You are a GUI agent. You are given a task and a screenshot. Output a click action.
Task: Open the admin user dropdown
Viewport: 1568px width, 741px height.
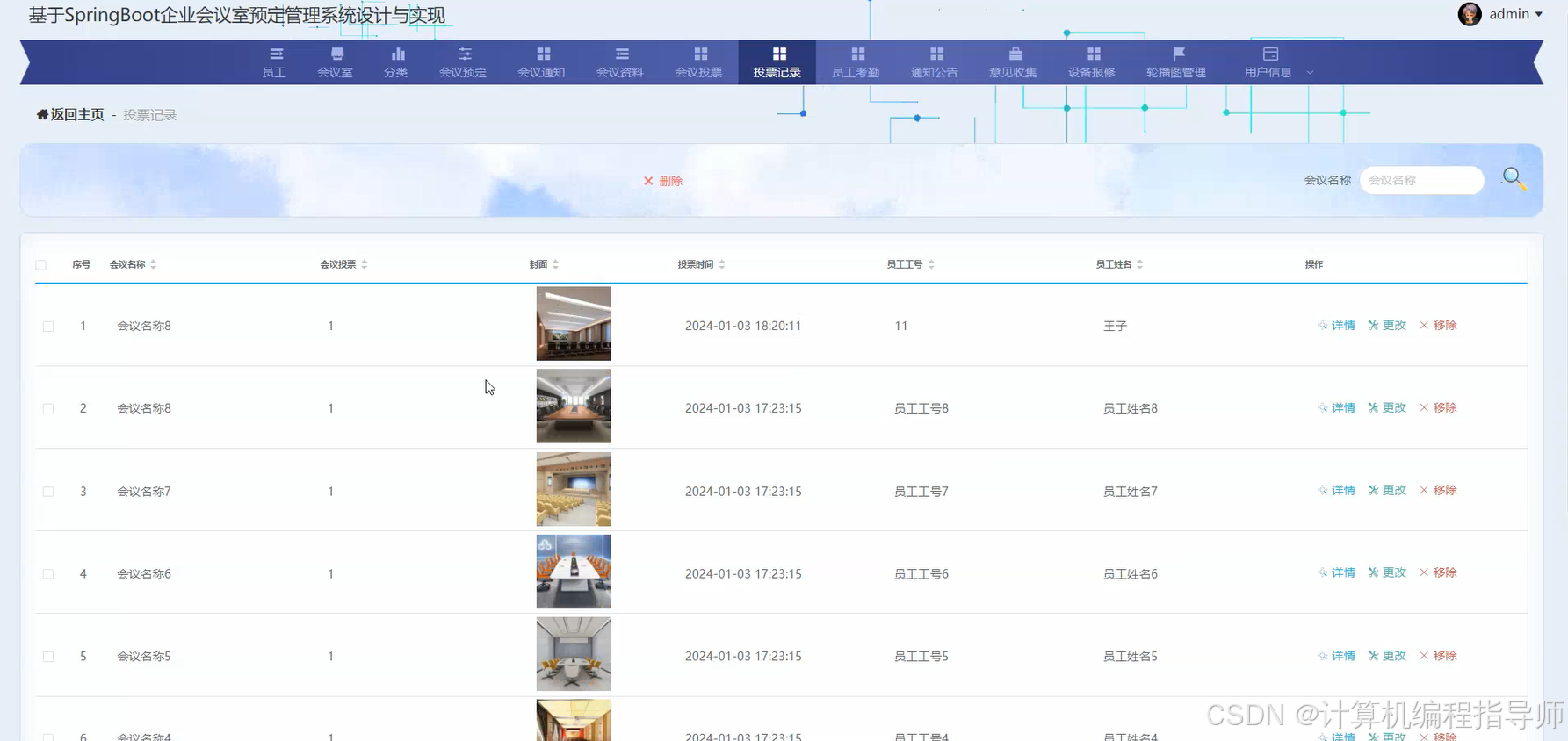pyautogui.click(x=1515, y=14)
